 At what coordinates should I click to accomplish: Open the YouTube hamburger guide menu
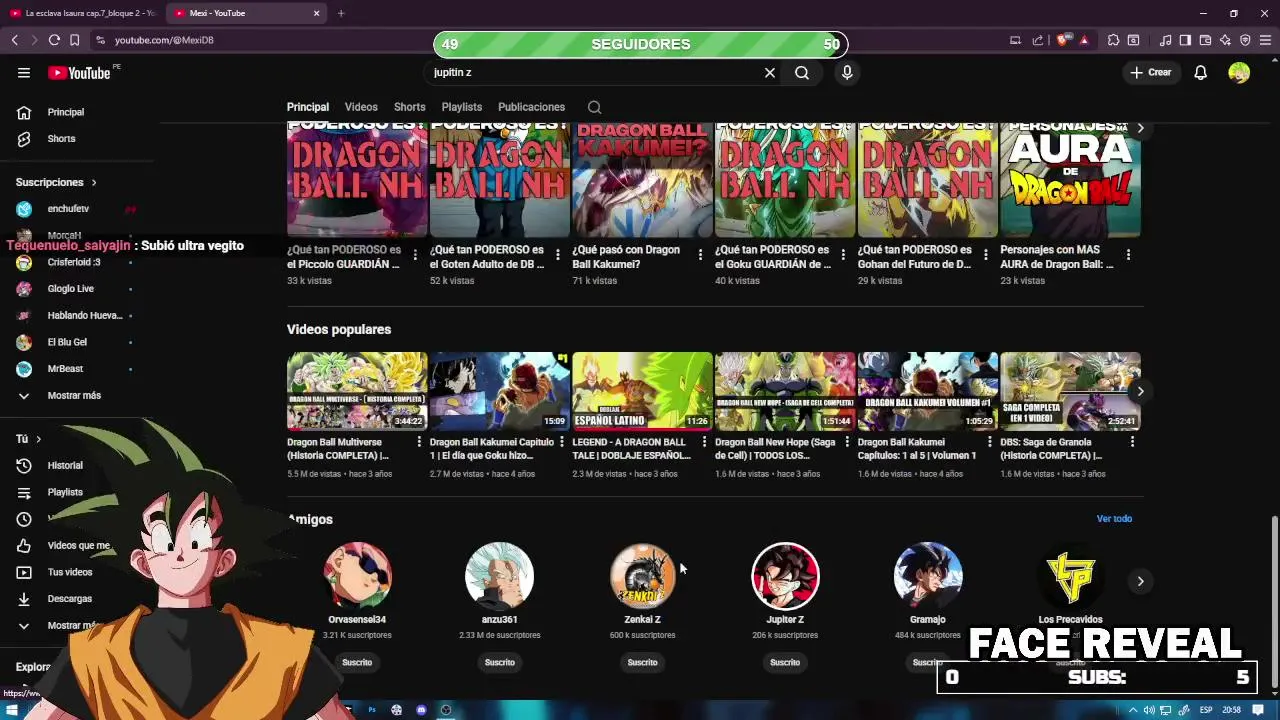pyautogui.click(x=24, y=72)
